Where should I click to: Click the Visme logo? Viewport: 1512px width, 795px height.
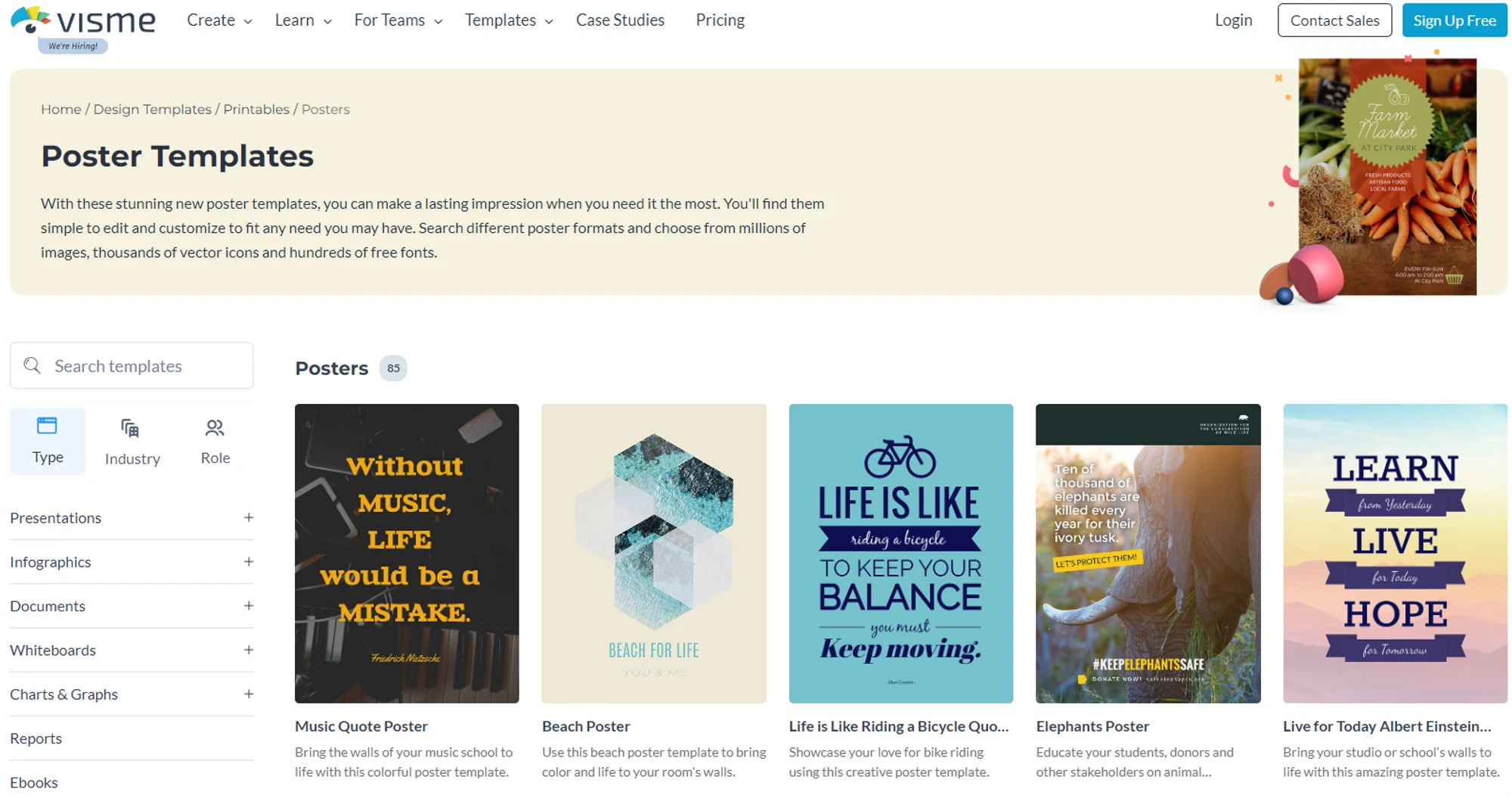(x=83, y=21)
